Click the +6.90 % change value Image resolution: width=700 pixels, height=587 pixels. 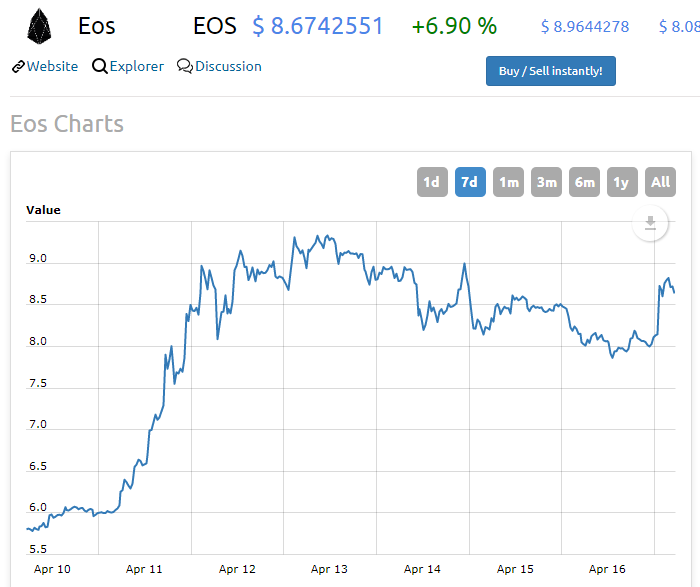(454, 26)
